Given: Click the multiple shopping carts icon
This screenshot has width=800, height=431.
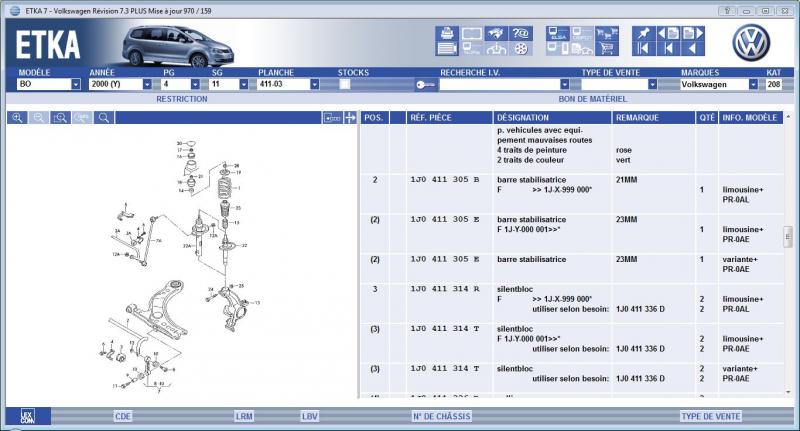Looking at the screenshot, I should click(607, 33).
